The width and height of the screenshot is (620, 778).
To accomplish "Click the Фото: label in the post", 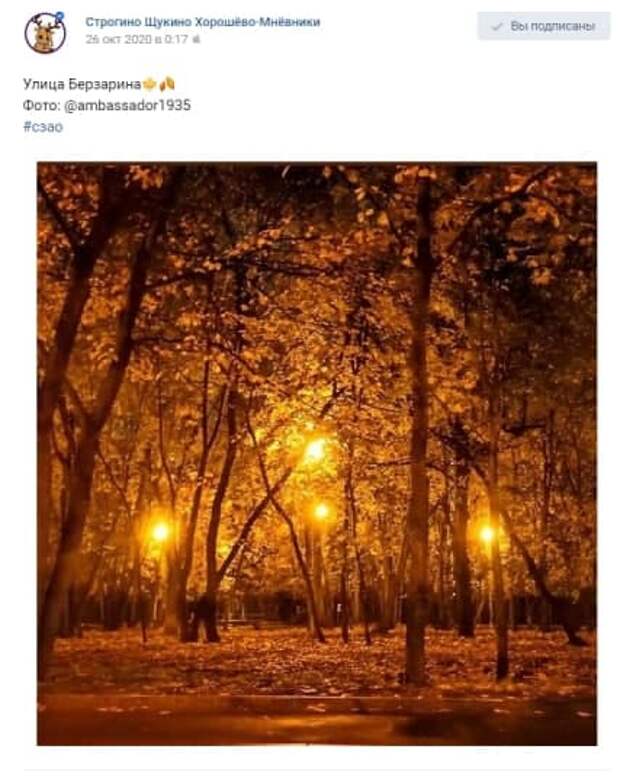I will (42, 105).
